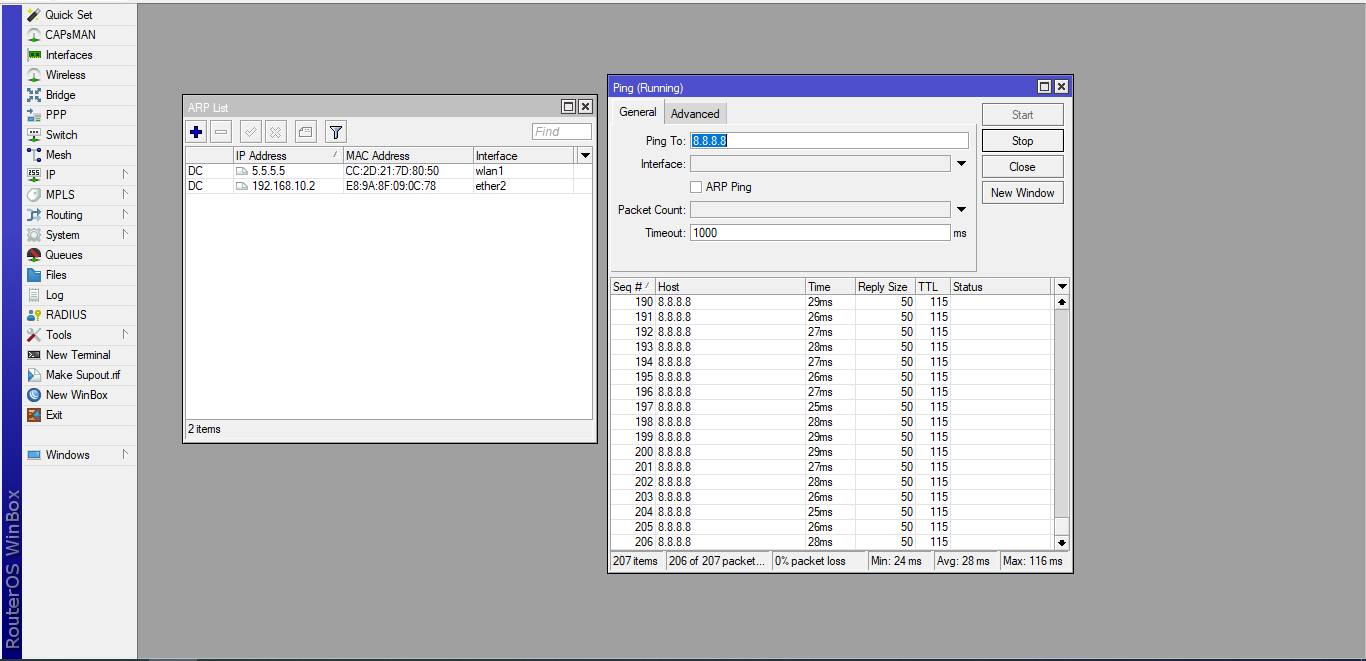The width and height of the screenshot is (1366, 661).
Task: Click the Ping To address field
Action: [829, 141]
